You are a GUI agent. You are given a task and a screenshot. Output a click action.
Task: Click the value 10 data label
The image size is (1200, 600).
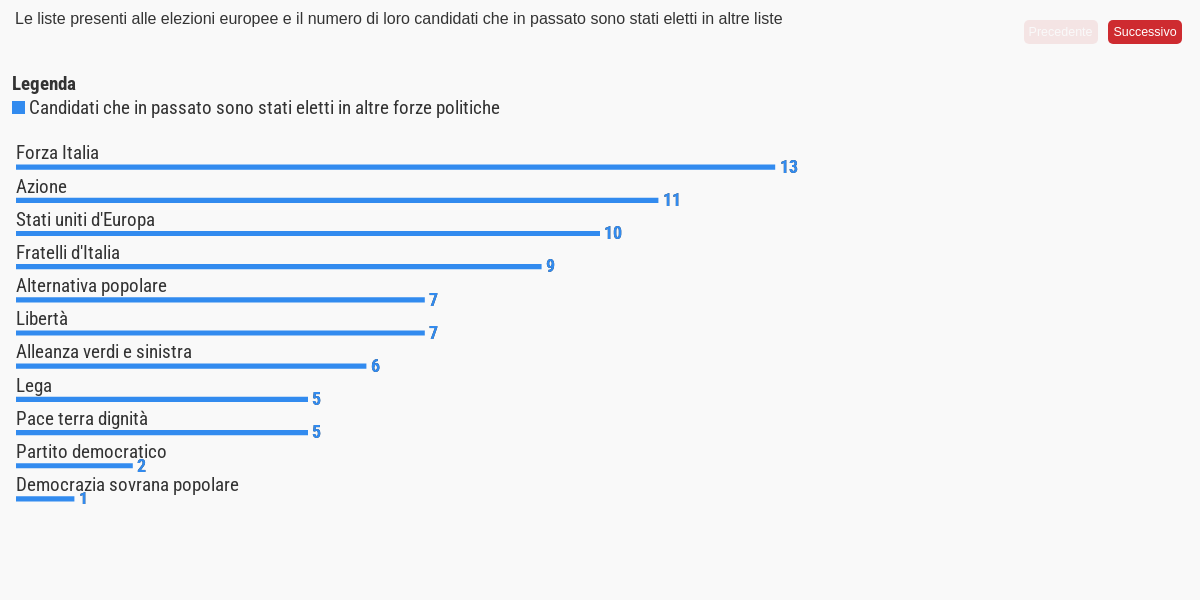coord(613,233)
